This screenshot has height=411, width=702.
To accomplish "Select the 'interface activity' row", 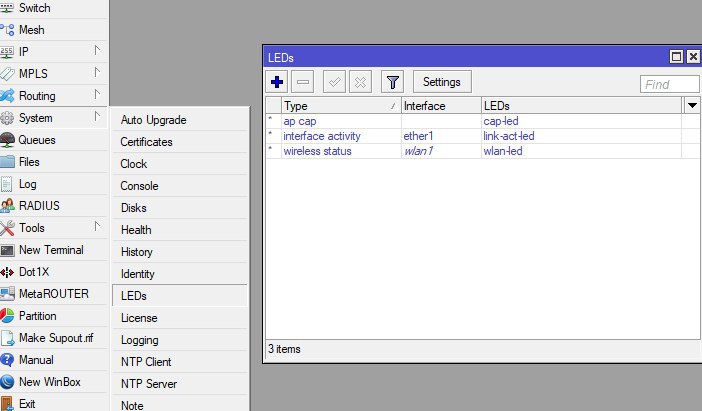I will 483,136.
